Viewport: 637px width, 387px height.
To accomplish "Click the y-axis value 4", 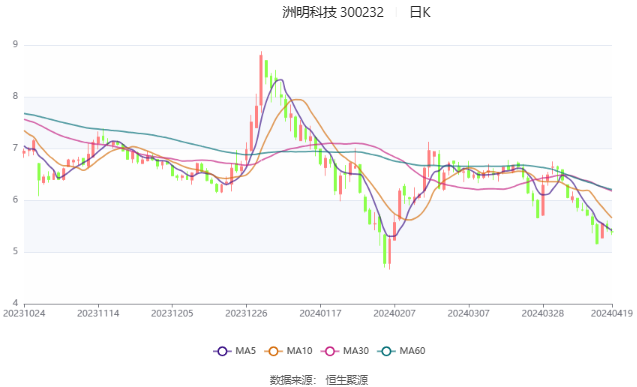I will 15,303.
